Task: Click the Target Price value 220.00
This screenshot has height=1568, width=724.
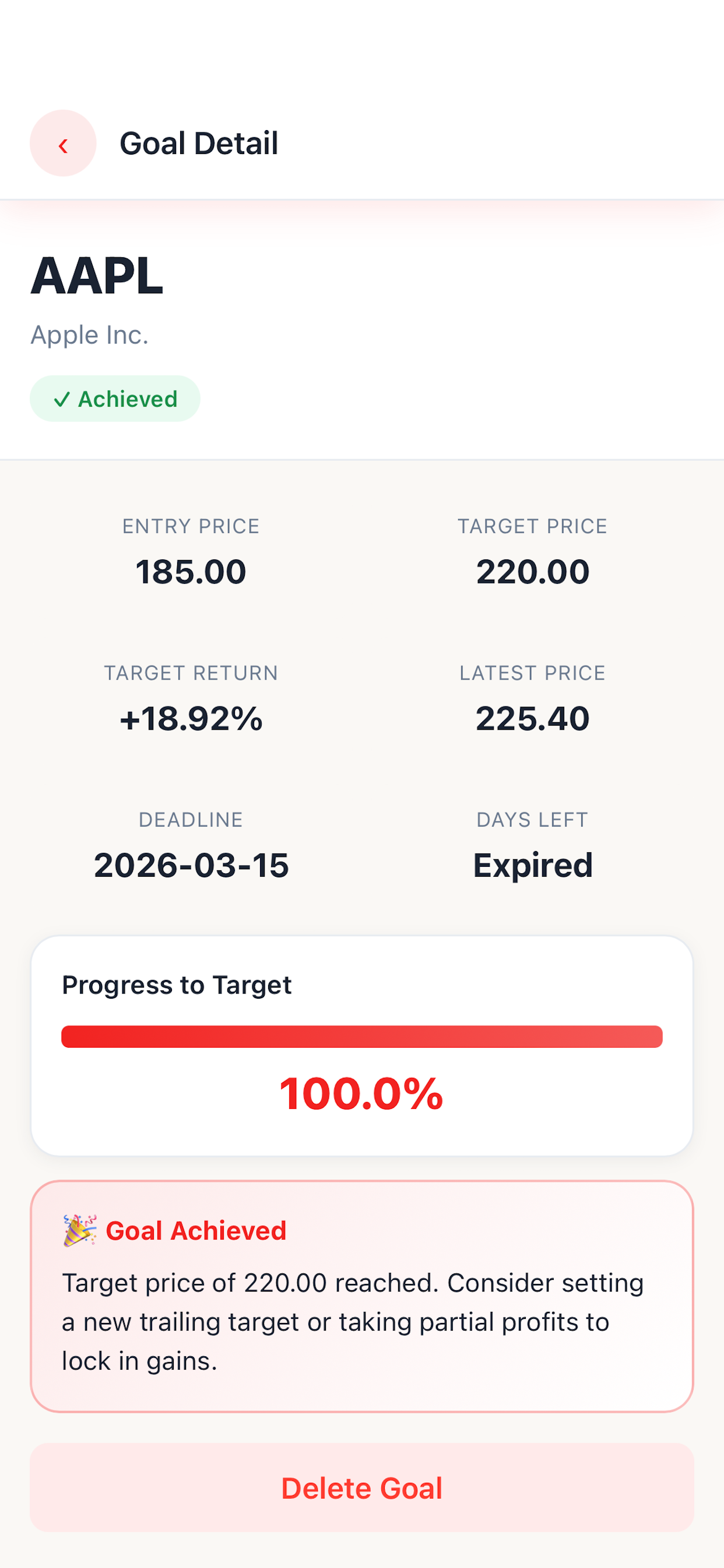Action: pyautogui.click(x=532, y=572)
